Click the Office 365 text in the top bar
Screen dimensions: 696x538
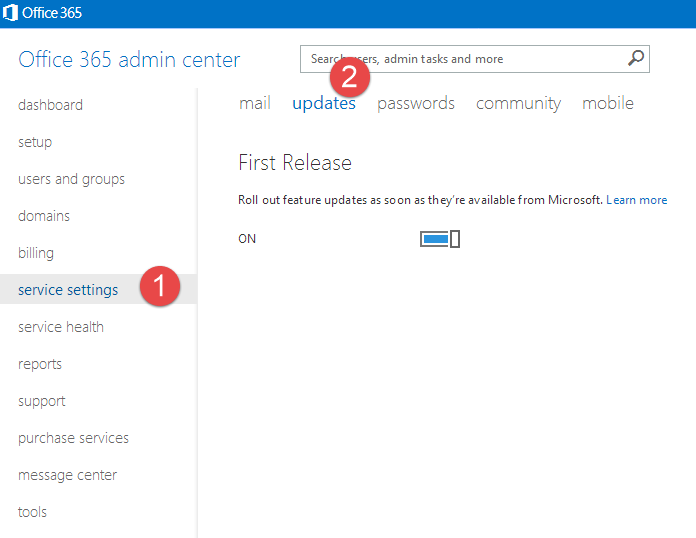(x=52, y=12)
